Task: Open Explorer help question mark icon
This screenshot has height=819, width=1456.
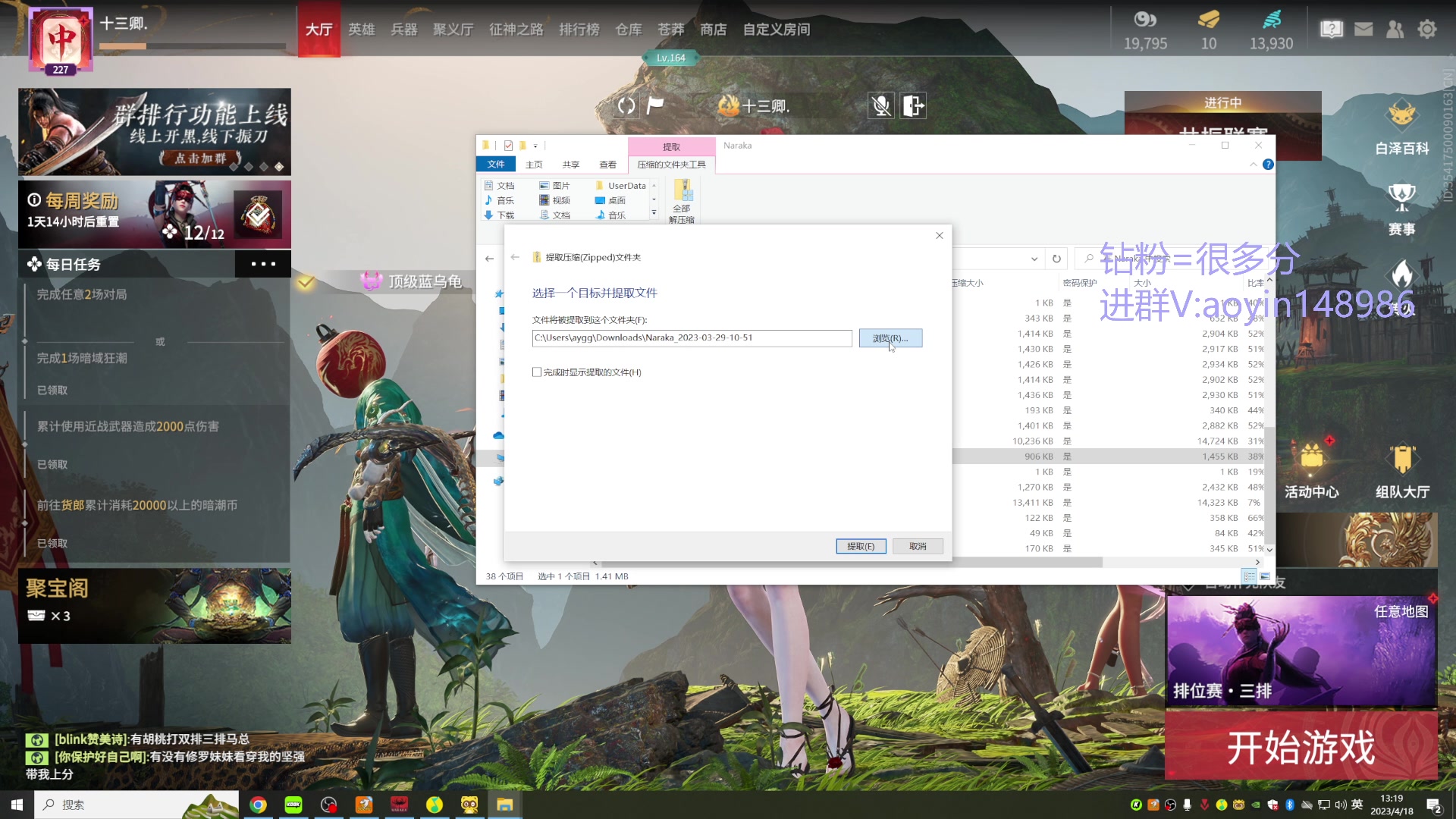Action: click(x=1268, y=165)
